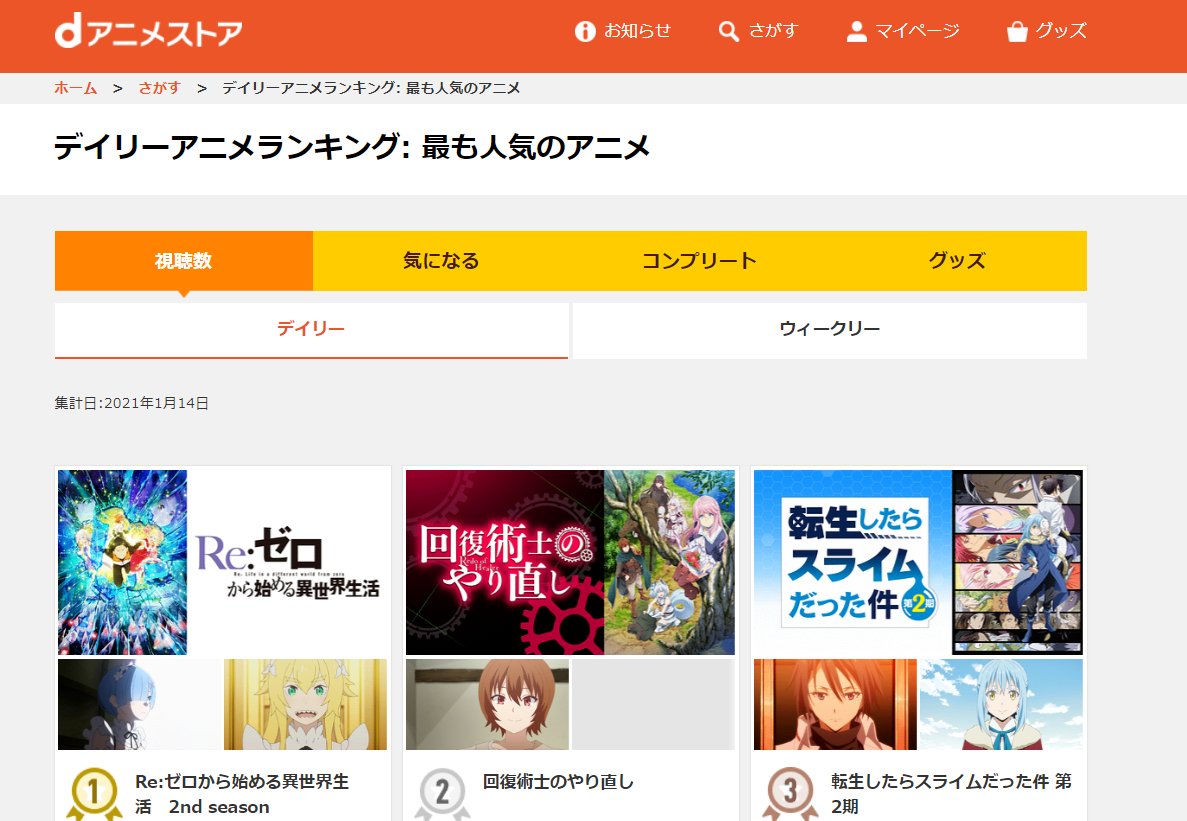Open Re:ゼロ key visual thumbnail
Image resolution: width=1187 pixels, height=821 pixels.
coord(223,562)
